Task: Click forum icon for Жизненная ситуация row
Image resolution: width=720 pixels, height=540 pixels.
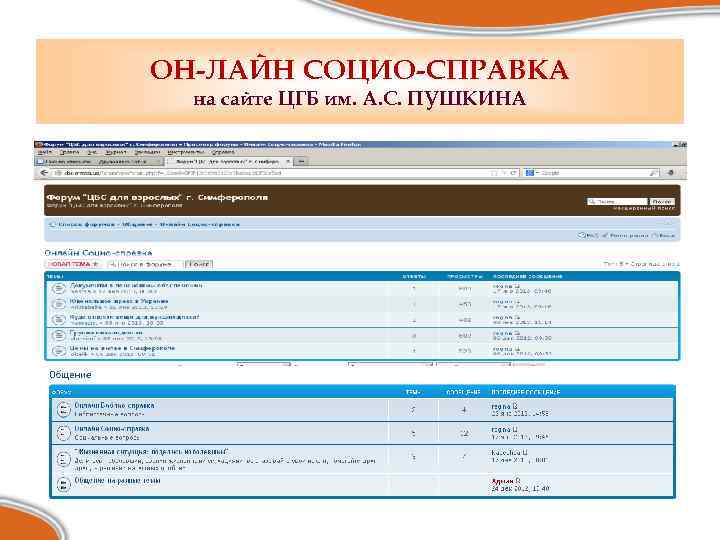Action: click(63, 459)
